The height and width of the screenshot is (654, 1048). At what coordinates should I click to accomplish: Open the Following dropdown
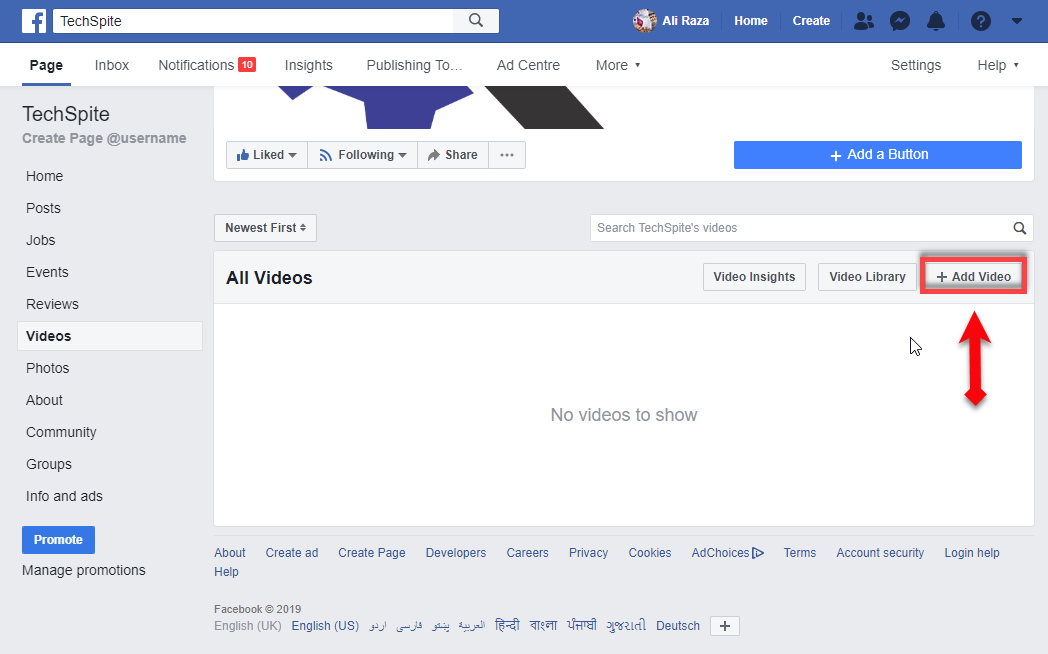point(362,155)
